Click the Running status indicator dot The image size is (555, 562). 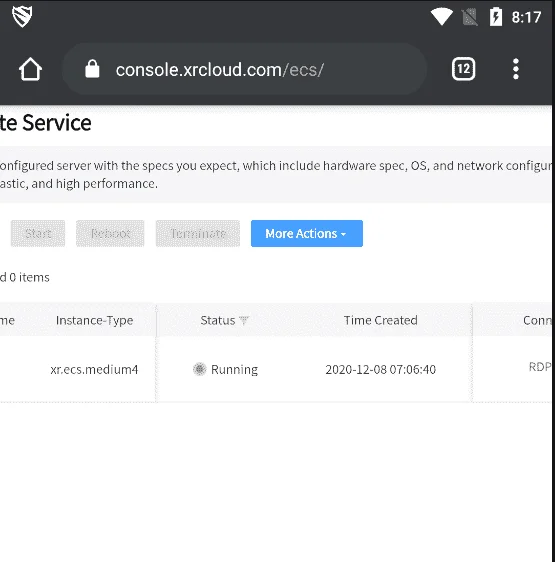pos(200,369)
